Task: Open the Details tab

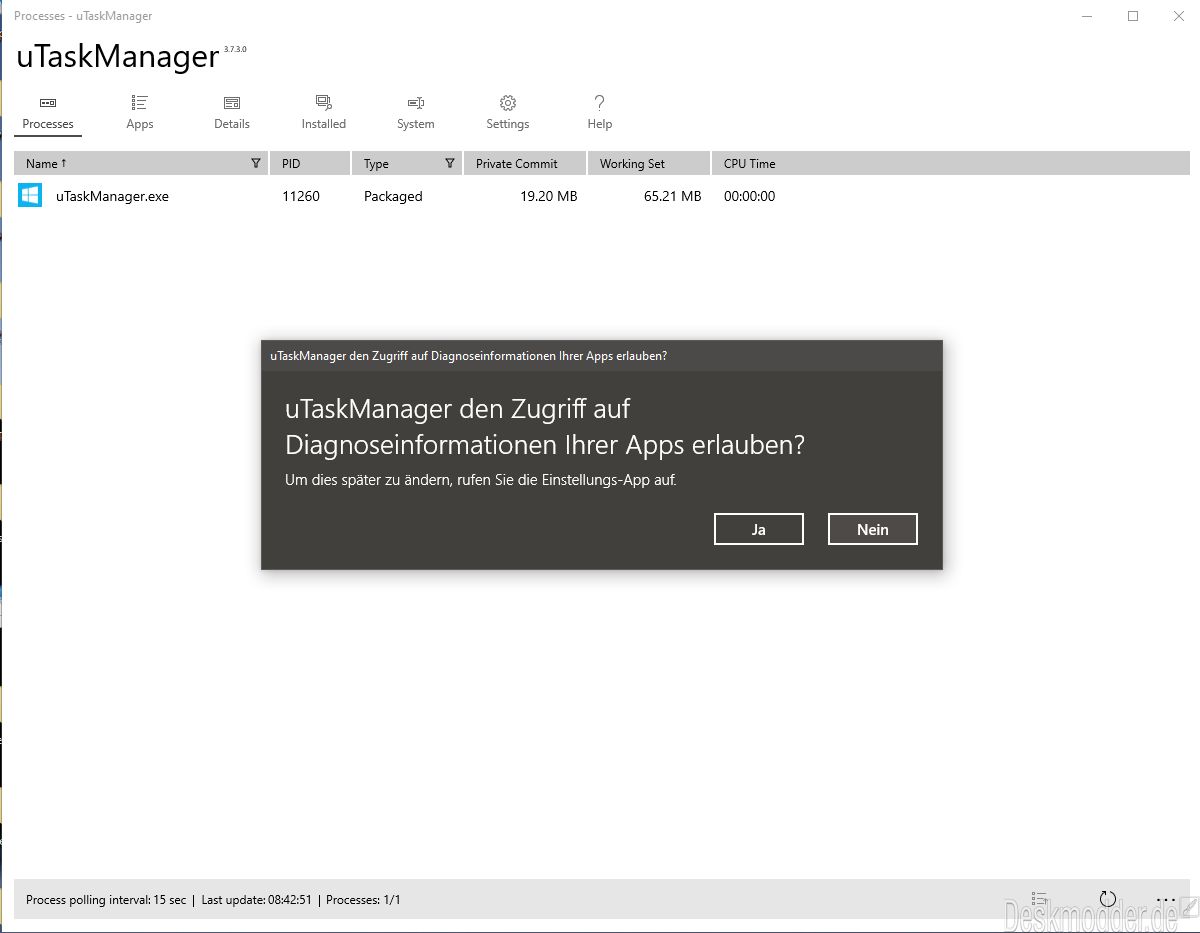Action: tap(232, 113)
